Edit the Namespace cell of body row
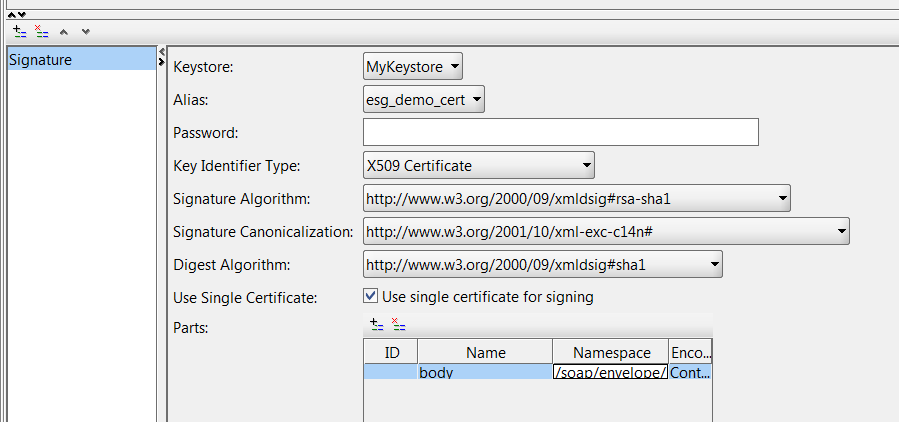The image size is (899, 422). tap(610, 372)
